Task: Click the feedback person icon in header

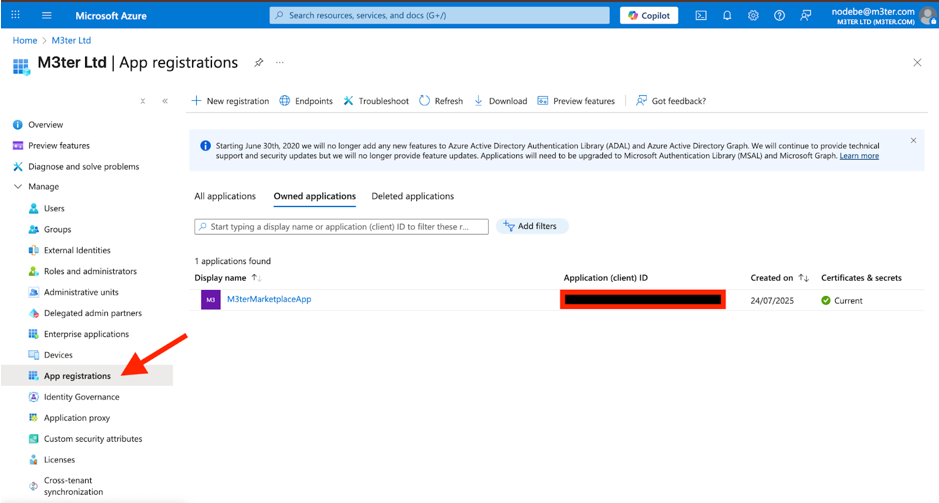Action: (805, 16)
